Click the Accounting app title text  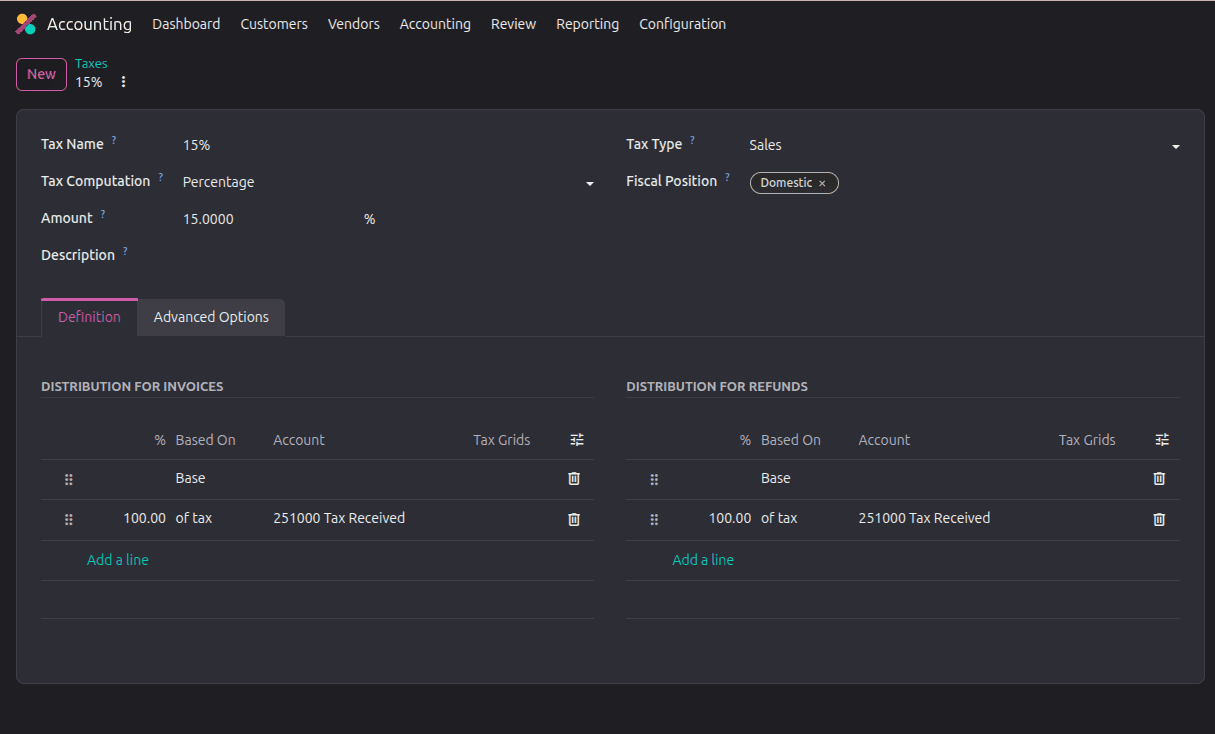tap(89, 24)
